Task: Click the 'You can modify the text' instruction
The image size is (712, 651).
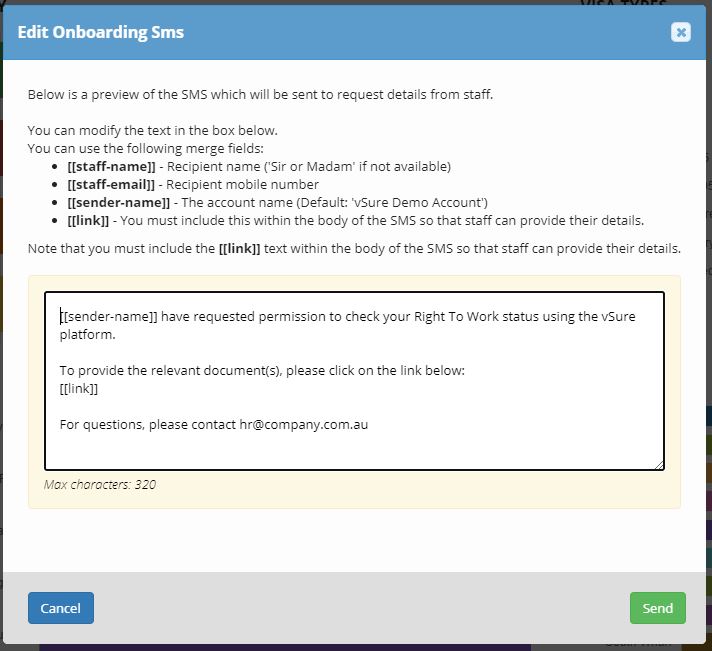Action: (x=152, y=130)
